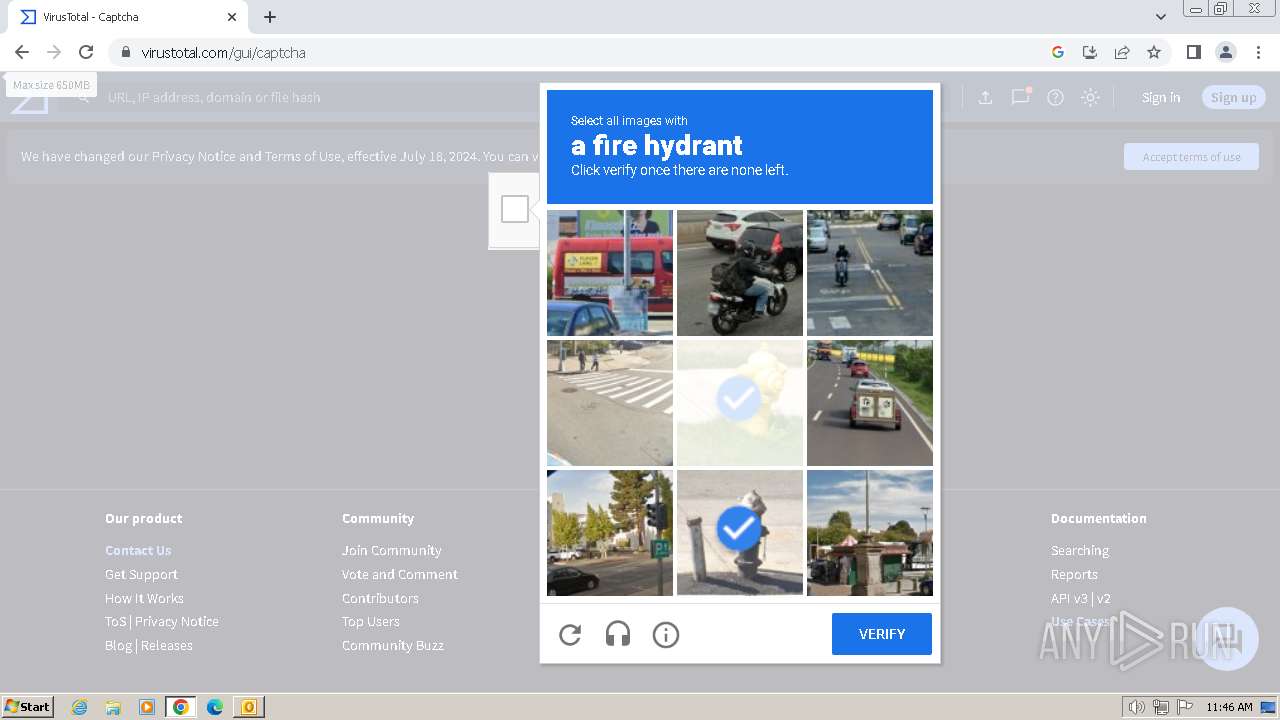Click the VERIFY button
The width and height of the screenshot is (1280, 720).
click(882, 634)
